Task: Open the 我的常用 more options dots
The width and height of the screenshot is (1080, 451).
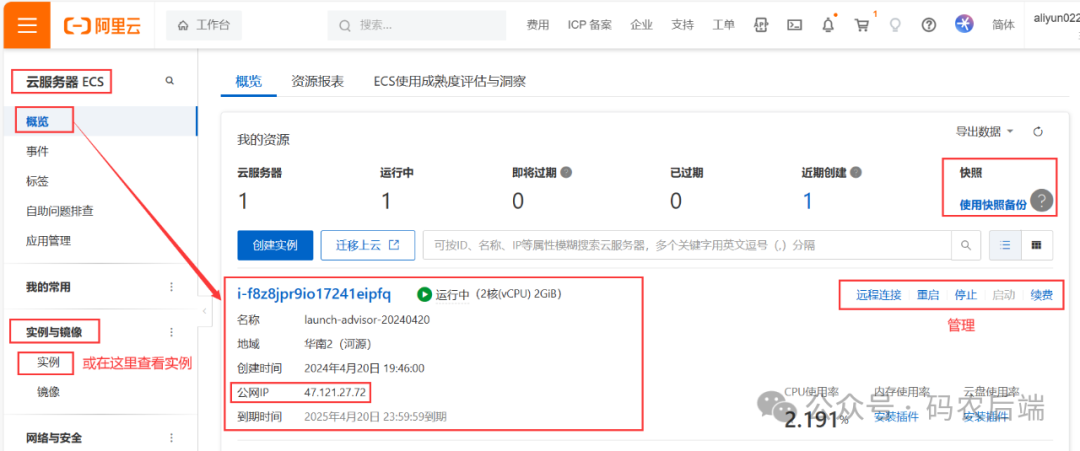Action: [172, 286]
